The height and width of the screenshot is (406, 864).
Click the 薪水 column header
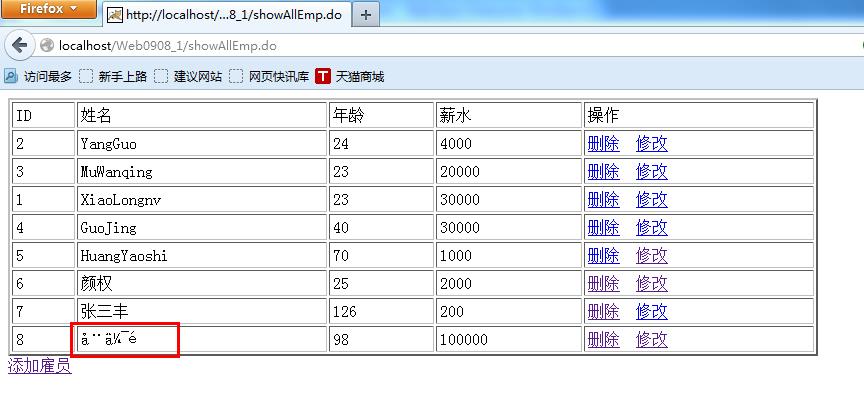[x=509, y=115]
